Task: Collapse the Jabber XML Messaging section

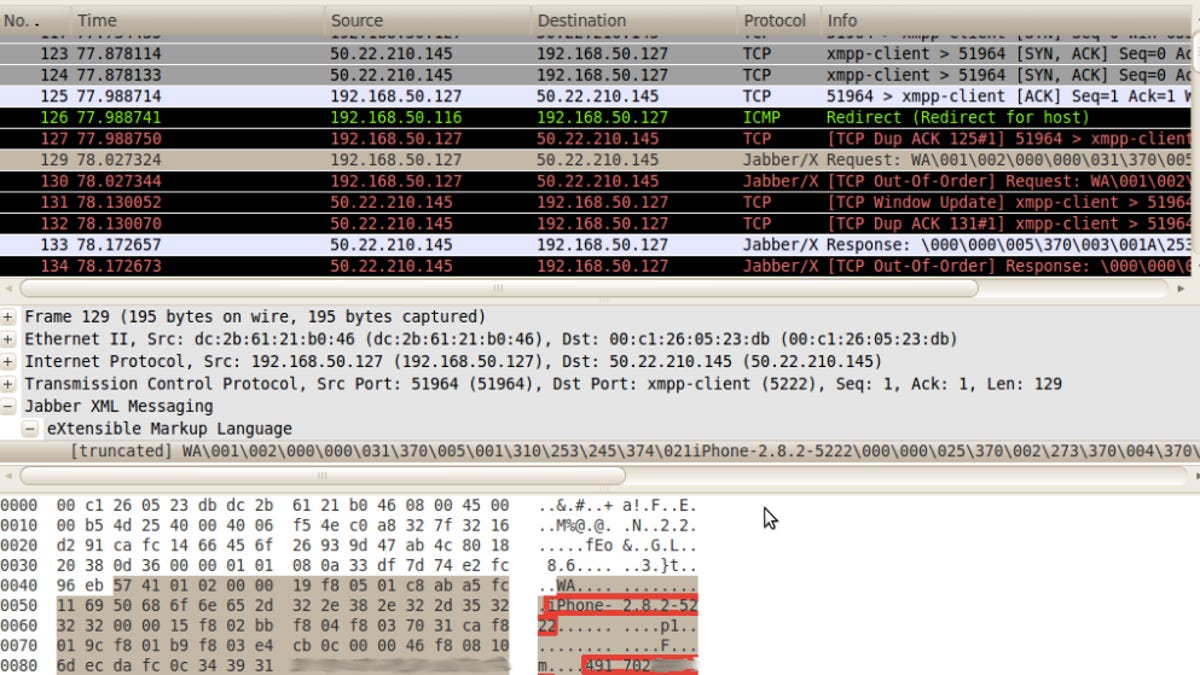Action: (x=9, y=405)
